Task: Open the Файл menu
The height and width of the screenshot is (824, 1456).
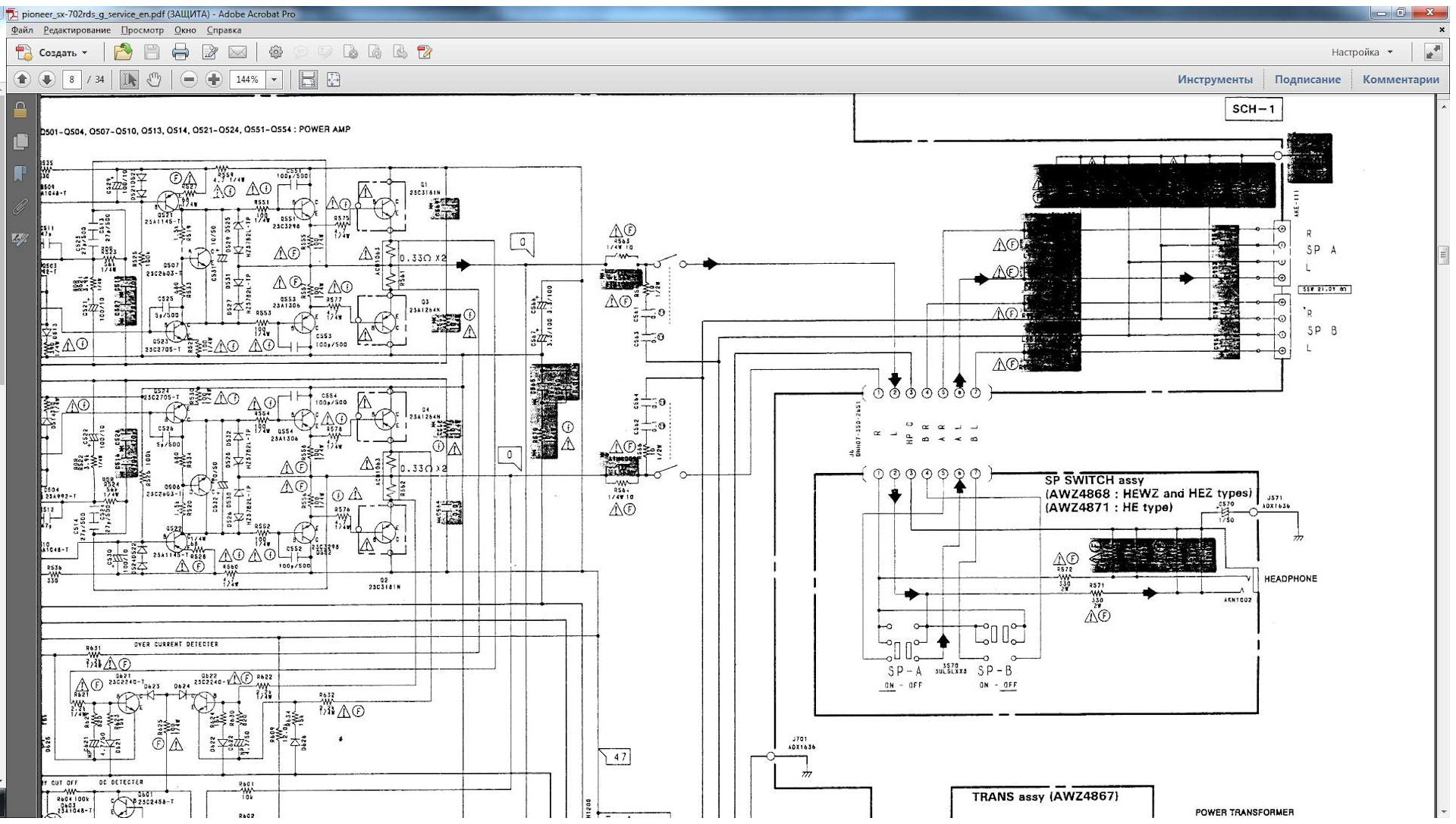Action: 22,30
